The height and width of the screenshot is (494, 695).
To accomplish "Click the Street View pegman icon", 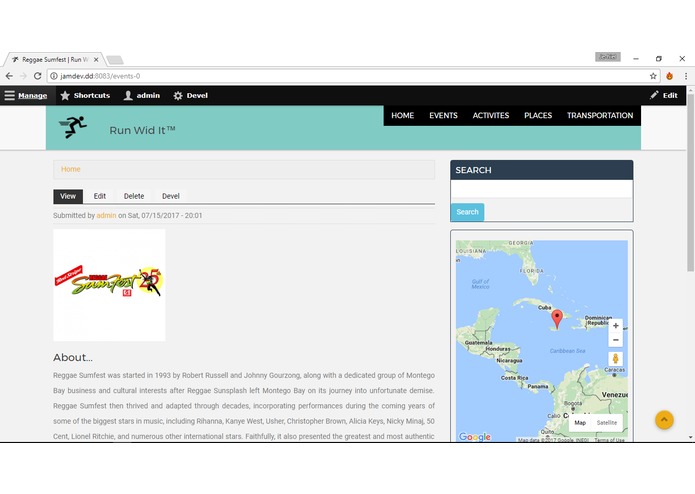I will 615,359.
